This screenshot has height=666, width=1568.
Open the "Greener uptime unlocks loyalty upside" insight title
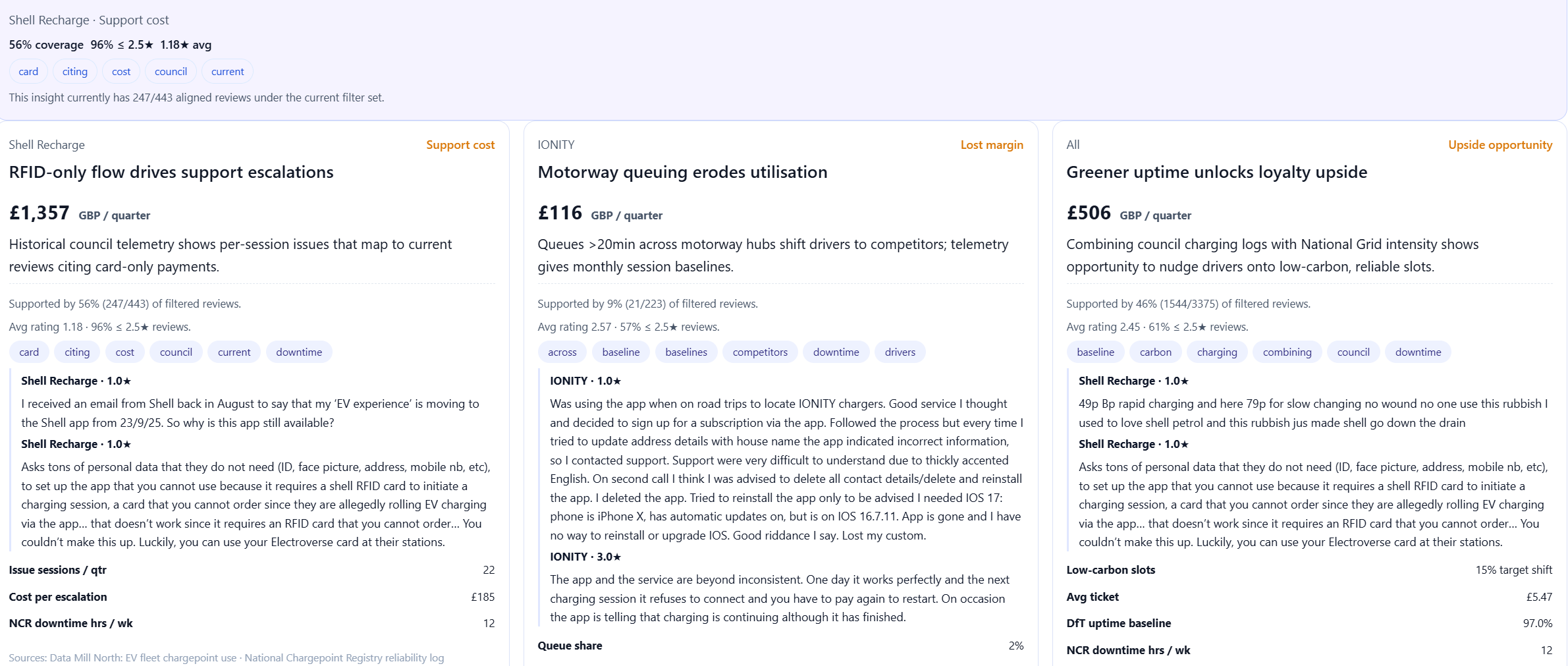click(1216, 173)
